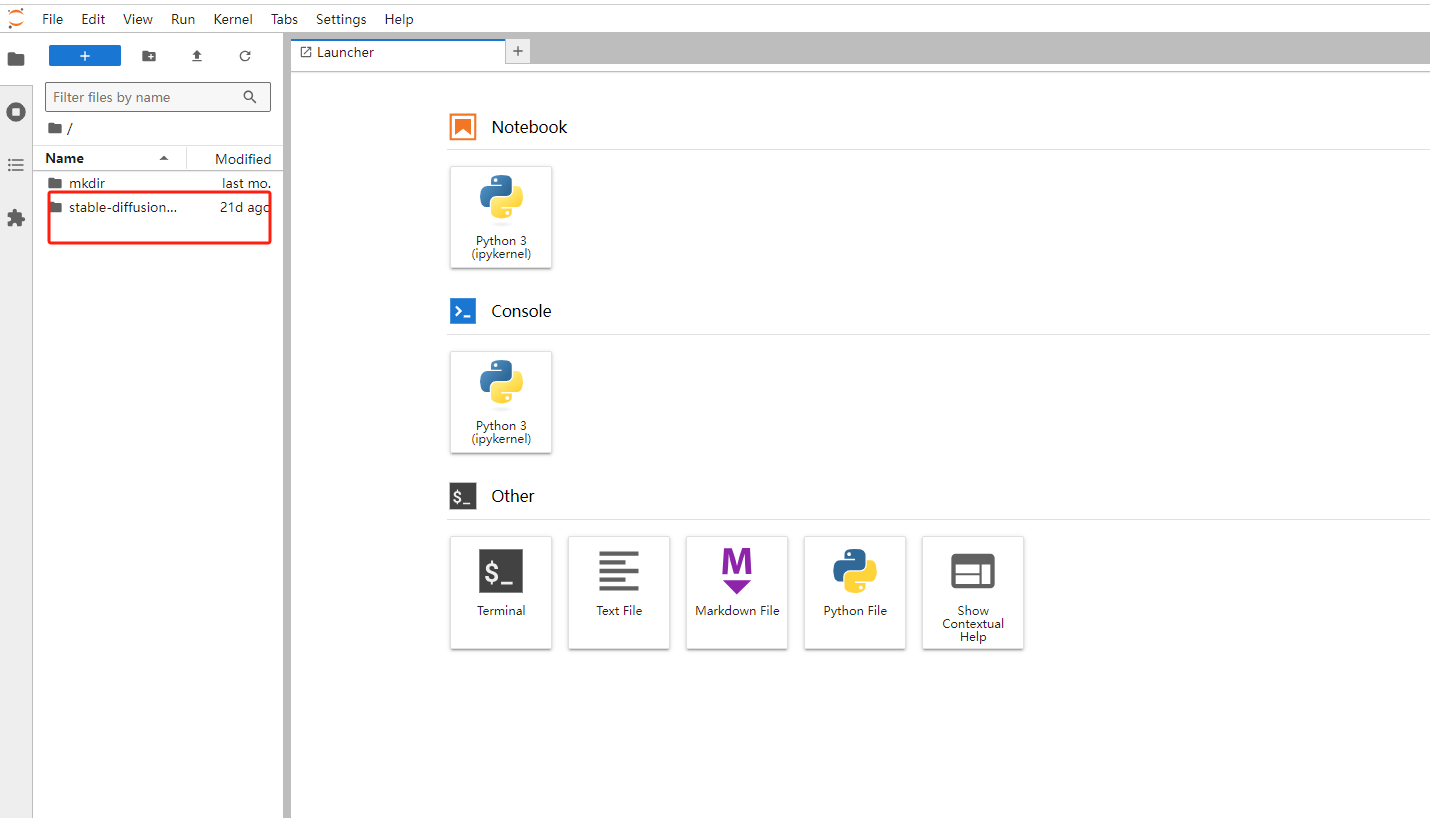Click the Filter files by name field
1430x818 pixels.
coord(158,97)
